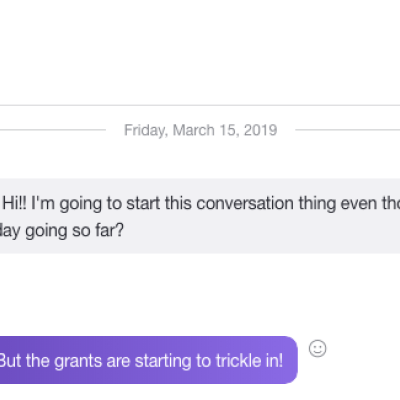Click the "day going so far?" text line

(62, 231)
